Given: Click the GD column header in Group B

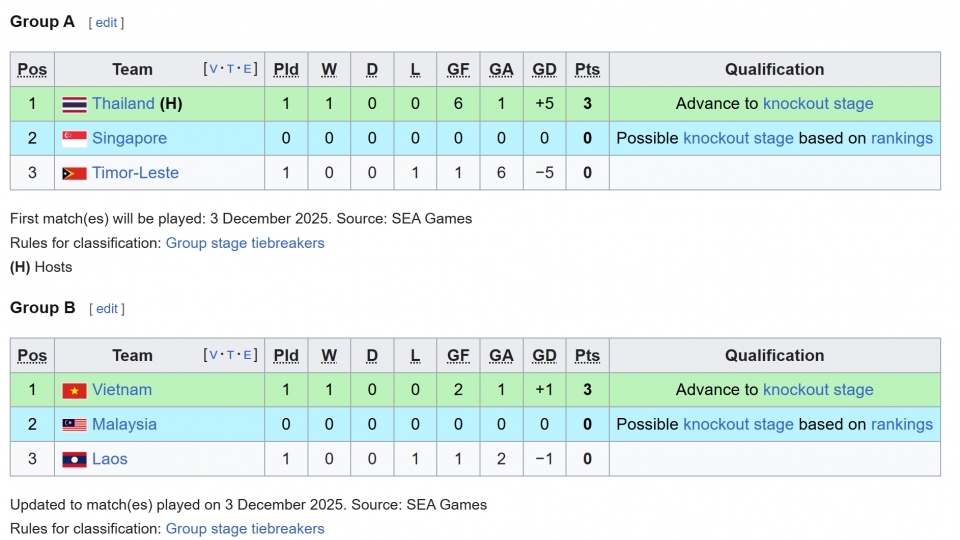Looking at the screenshot, I should pyautogui.click(x=544, y=355).
